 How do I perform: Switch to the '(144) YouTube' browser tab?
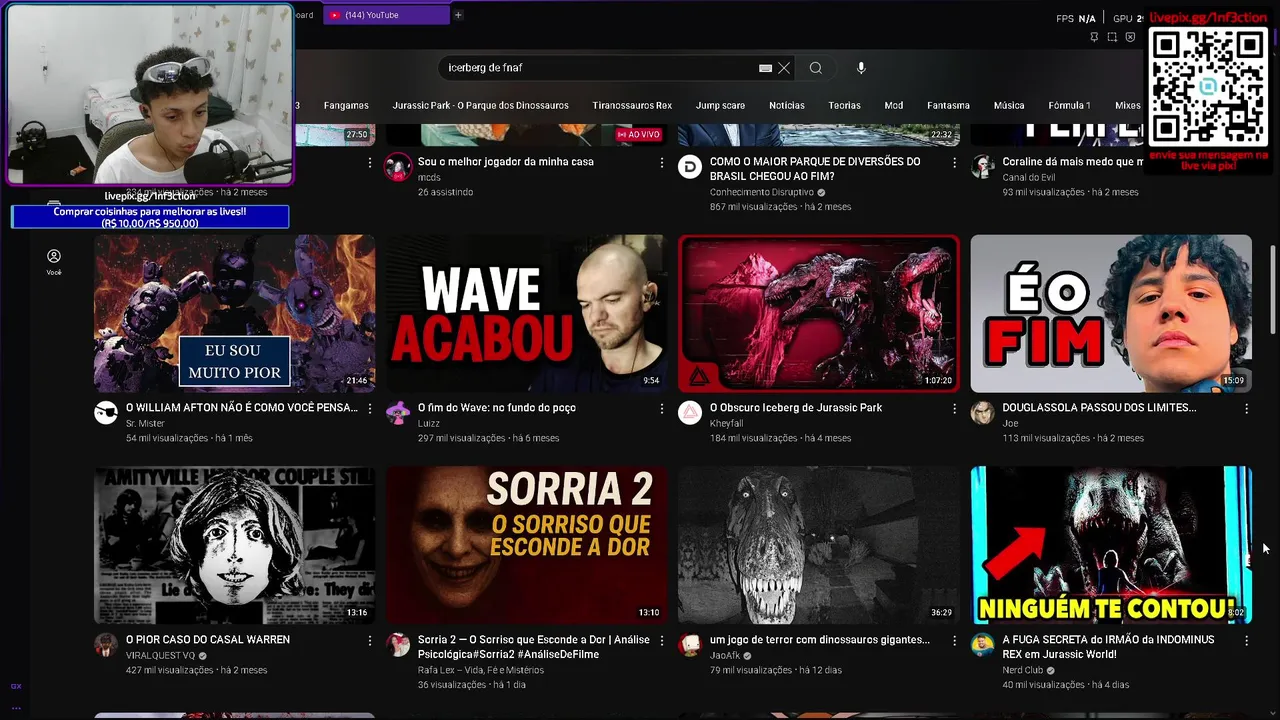pos(386,15)
